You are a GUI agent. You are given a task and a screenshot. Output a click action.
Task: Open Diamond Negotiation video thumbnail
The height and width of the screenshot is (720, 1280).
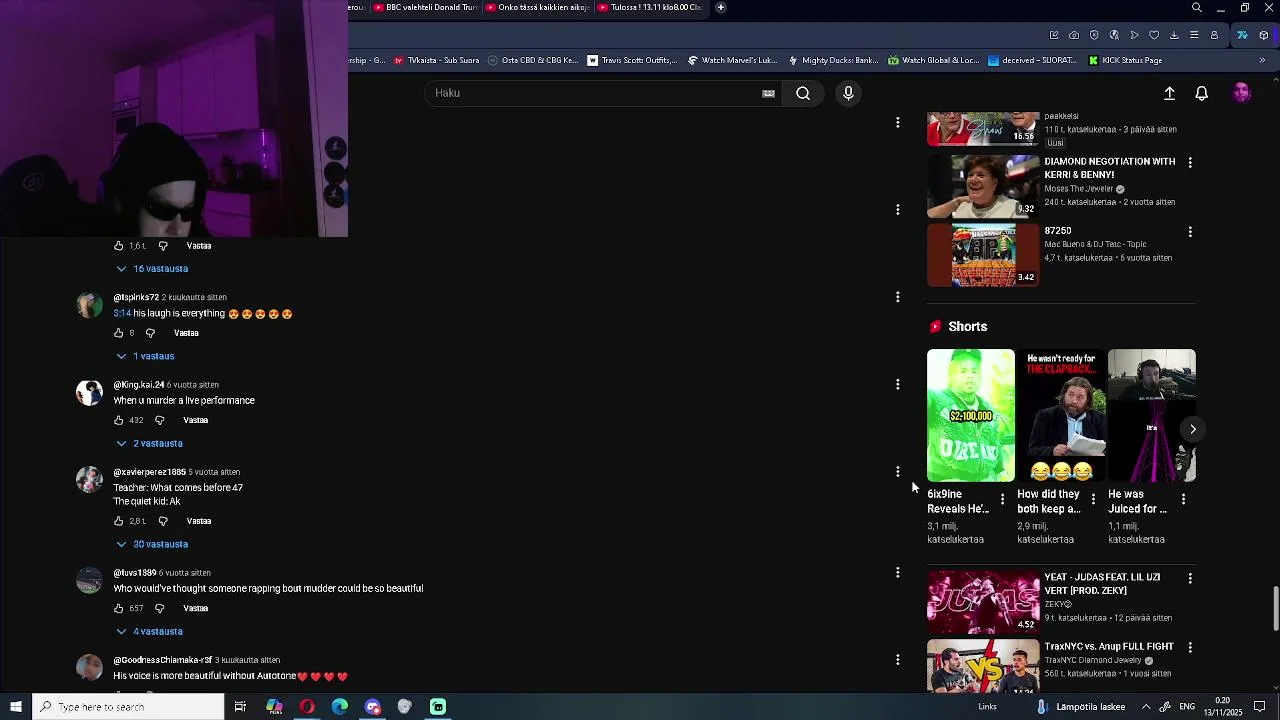pyautogui.click(x=983, y=186)
